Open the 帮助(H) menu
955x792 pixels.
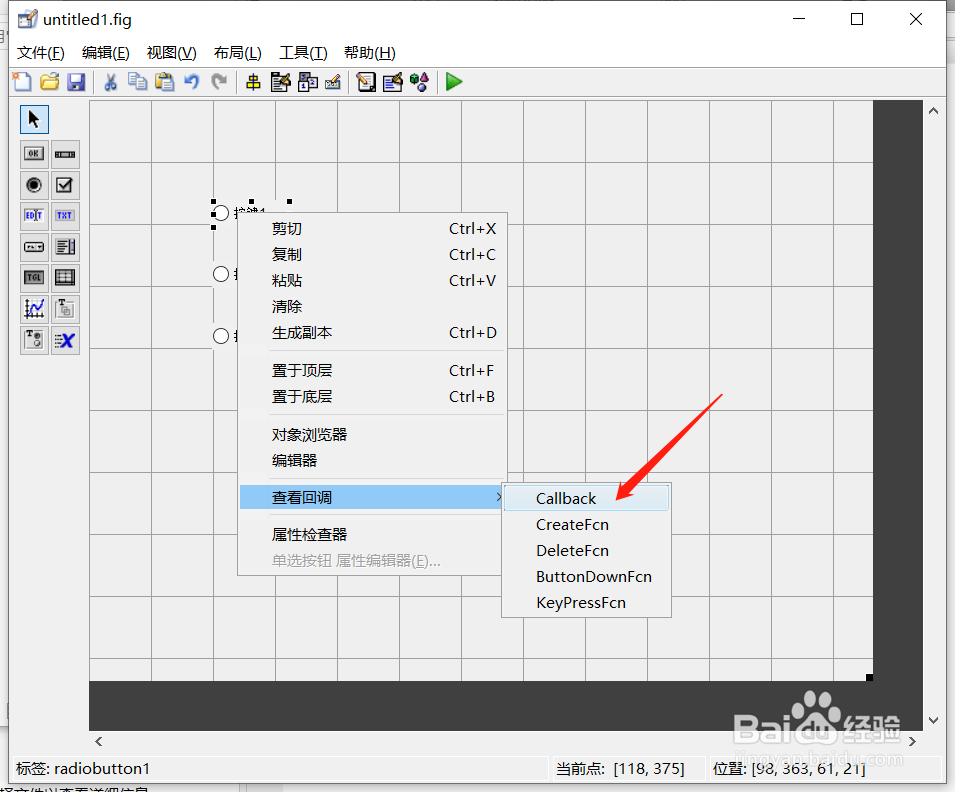pos(370,53)
